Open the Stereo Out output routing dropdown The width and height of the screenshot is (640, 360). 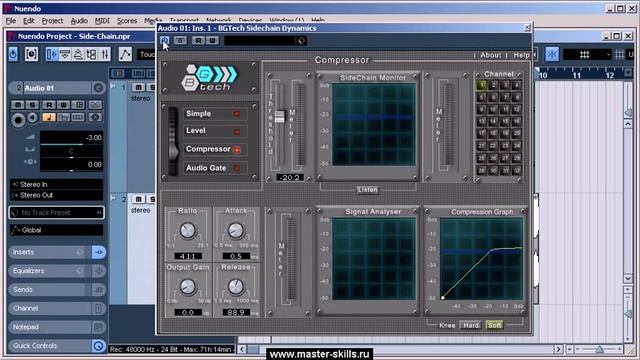coord(56,195)
